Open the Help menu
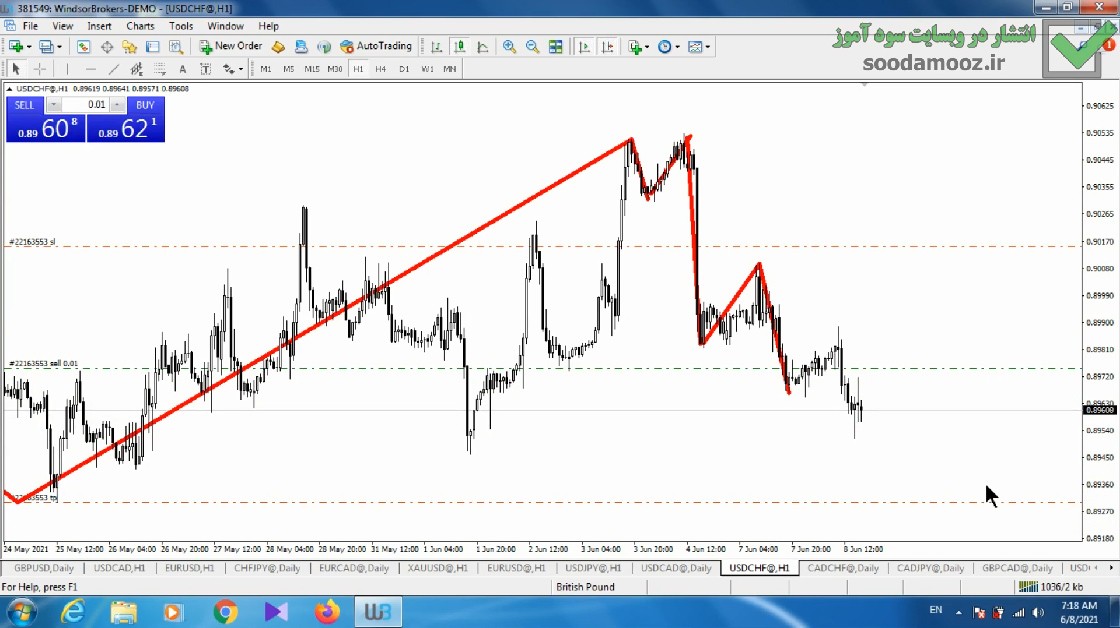Image resolution: width=1120 pixels, height=628 pixels. (269, 26)
